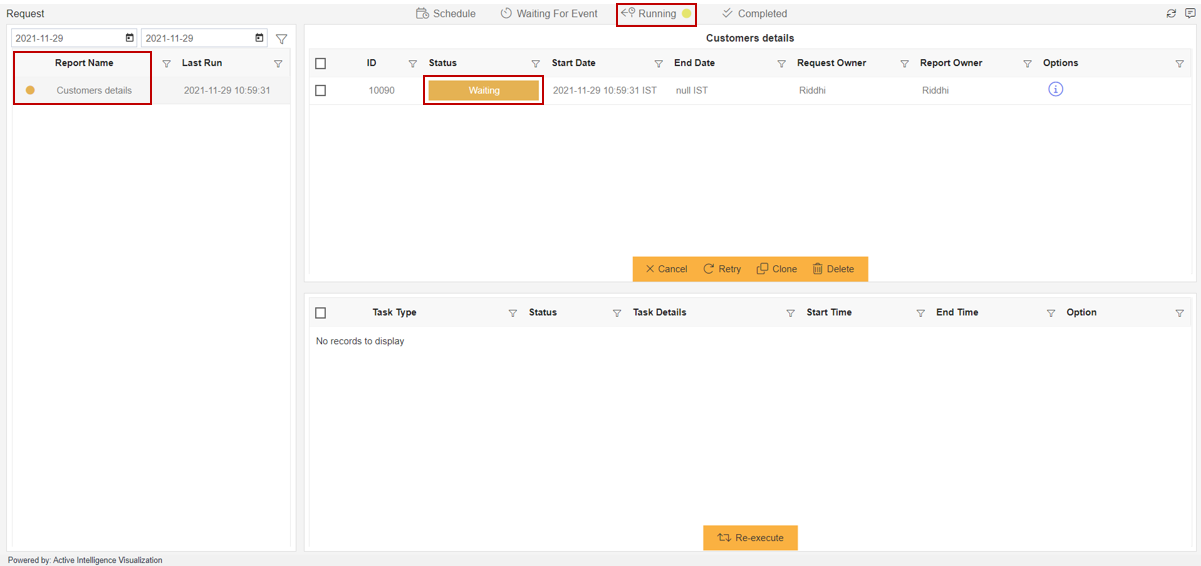Filter the request Status column
Viewport: 1201px width, 566px height.
[535, 64]
